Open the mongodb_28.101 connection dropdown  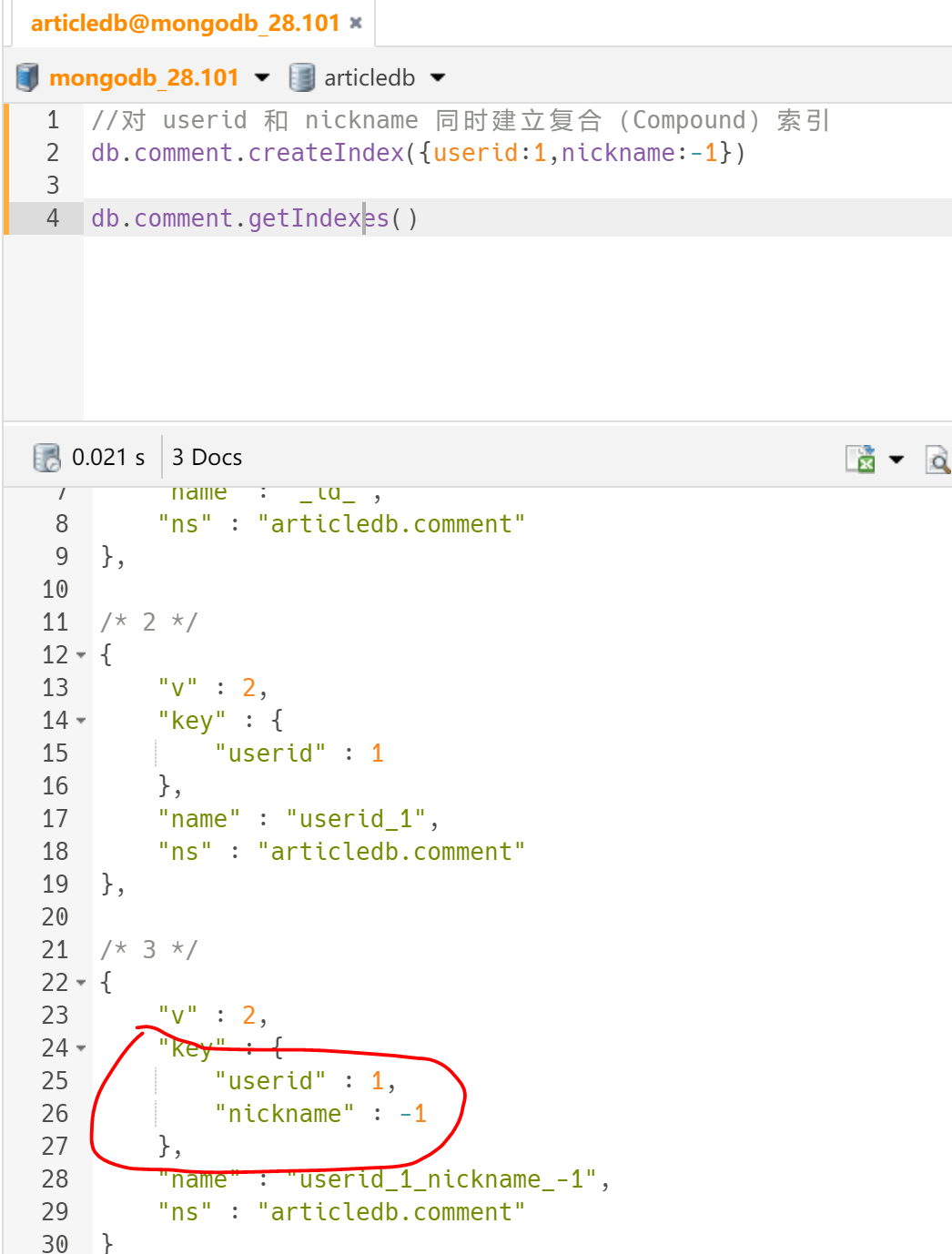pyautogui.click(x=262, y=77)
